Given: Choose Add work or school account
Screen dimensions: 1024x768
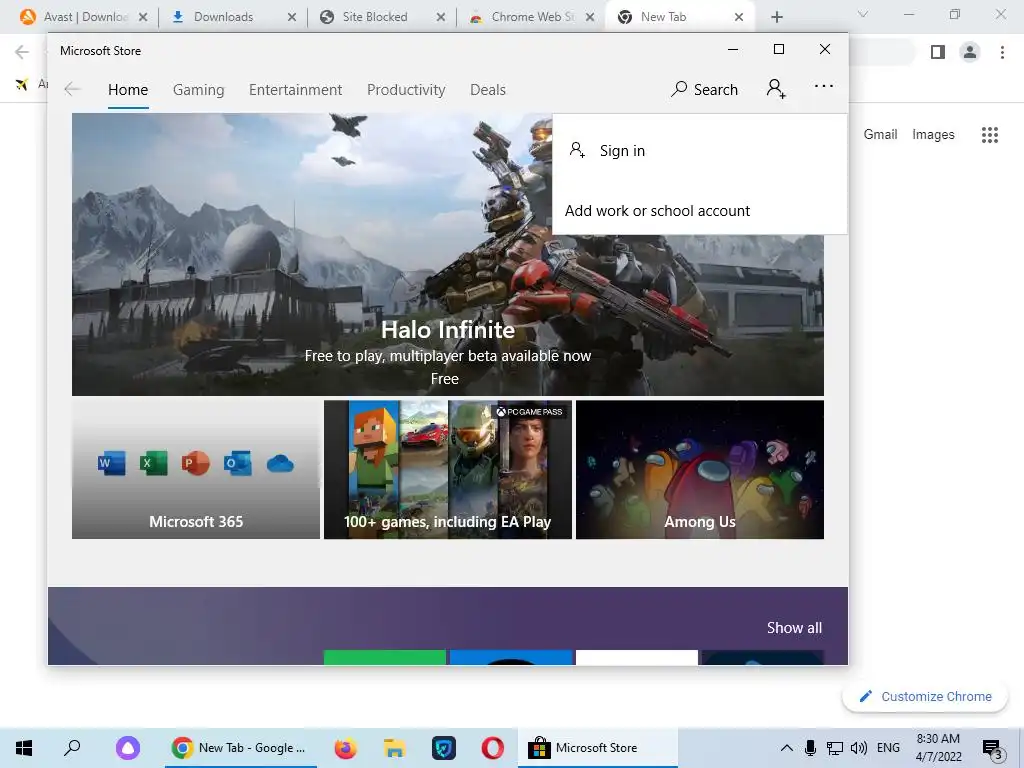Looking at the screenshot, I should [x=699, y=210].
